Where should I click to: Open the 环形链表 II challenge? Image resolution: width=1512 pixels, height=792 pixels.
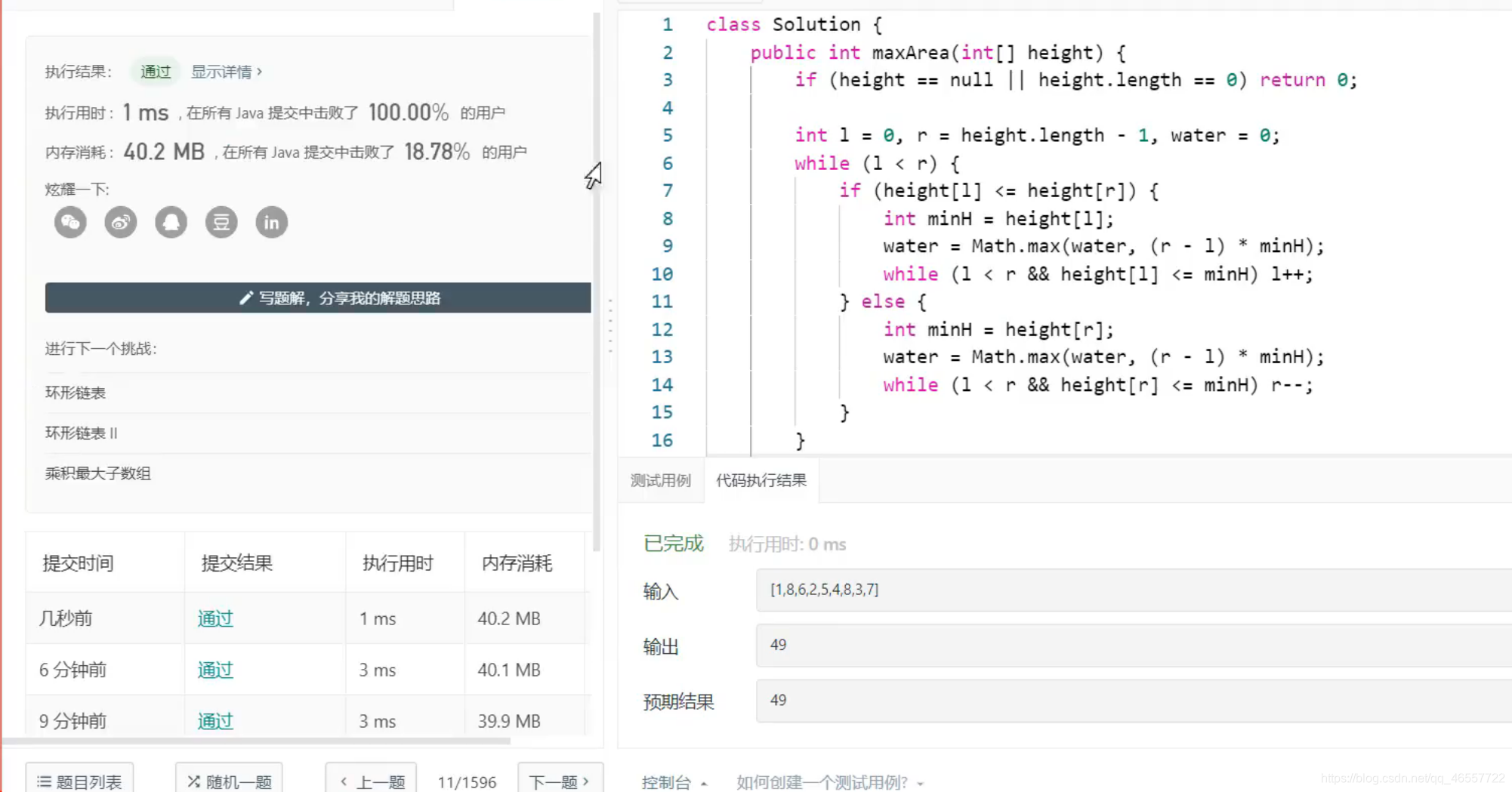[82, 433]
